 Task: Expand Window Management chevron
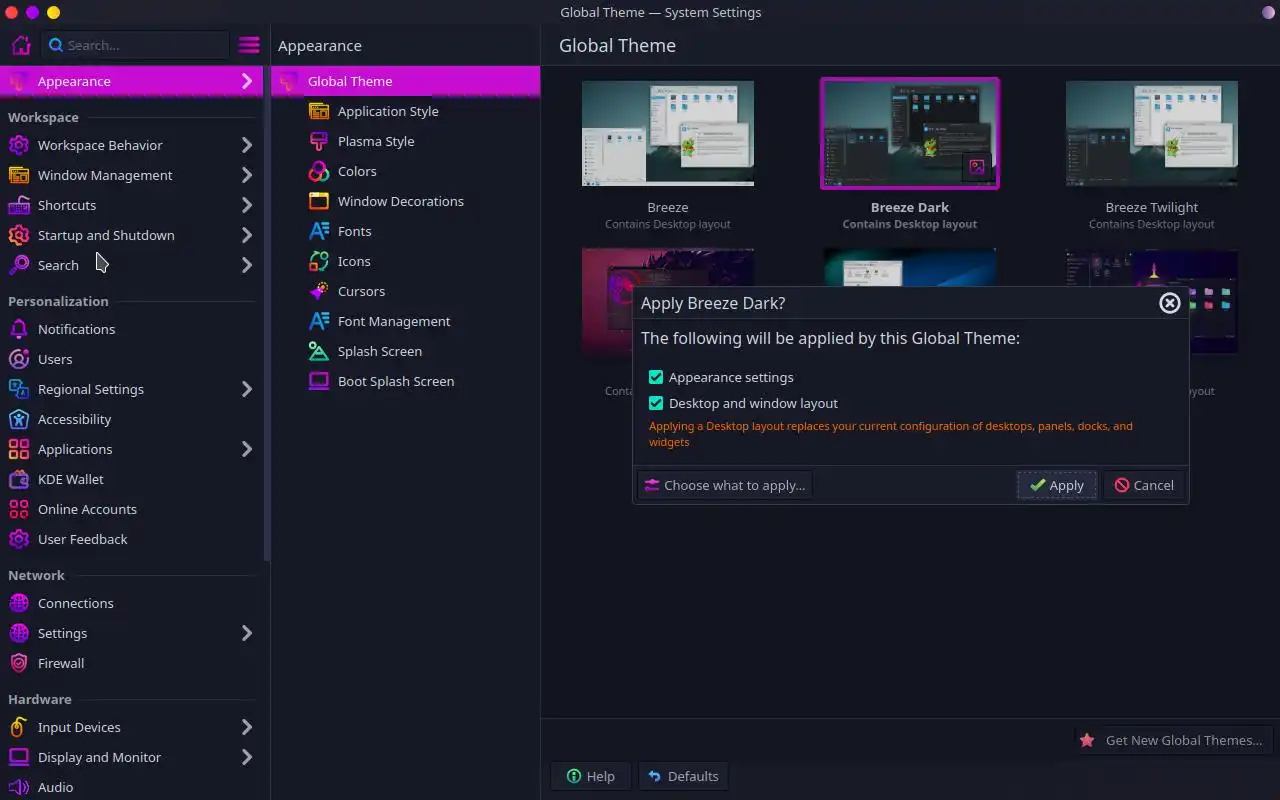coord(247,175)
